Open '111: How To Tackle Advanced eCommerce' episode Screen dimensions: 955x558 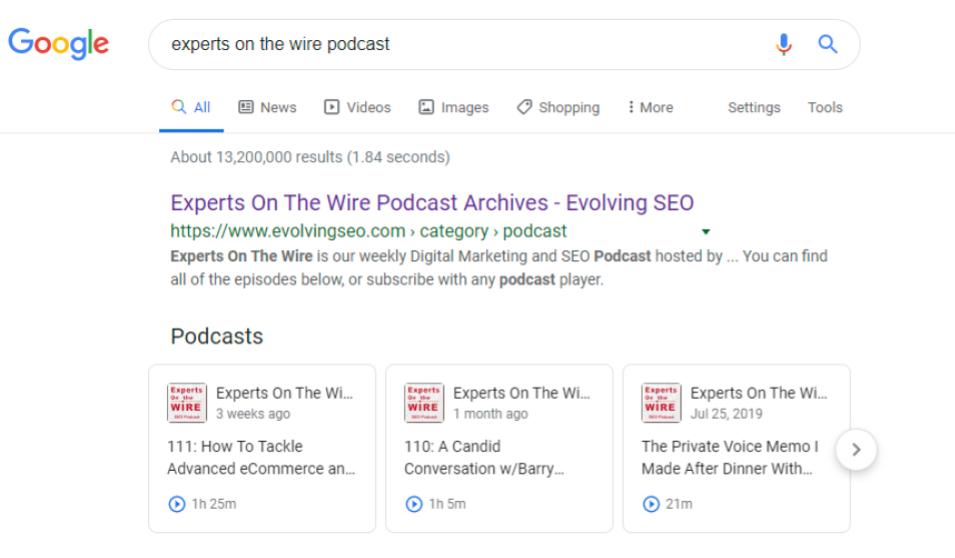click(261, 457)
